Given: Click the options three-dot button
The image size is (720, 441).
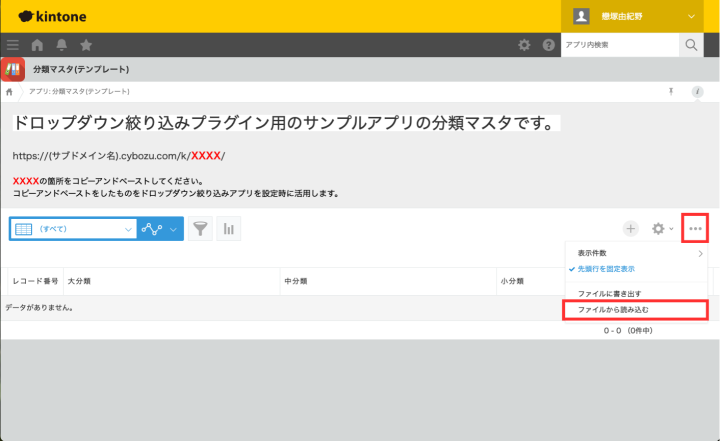Looking at the screenshot, I should [x=695, y=229].
